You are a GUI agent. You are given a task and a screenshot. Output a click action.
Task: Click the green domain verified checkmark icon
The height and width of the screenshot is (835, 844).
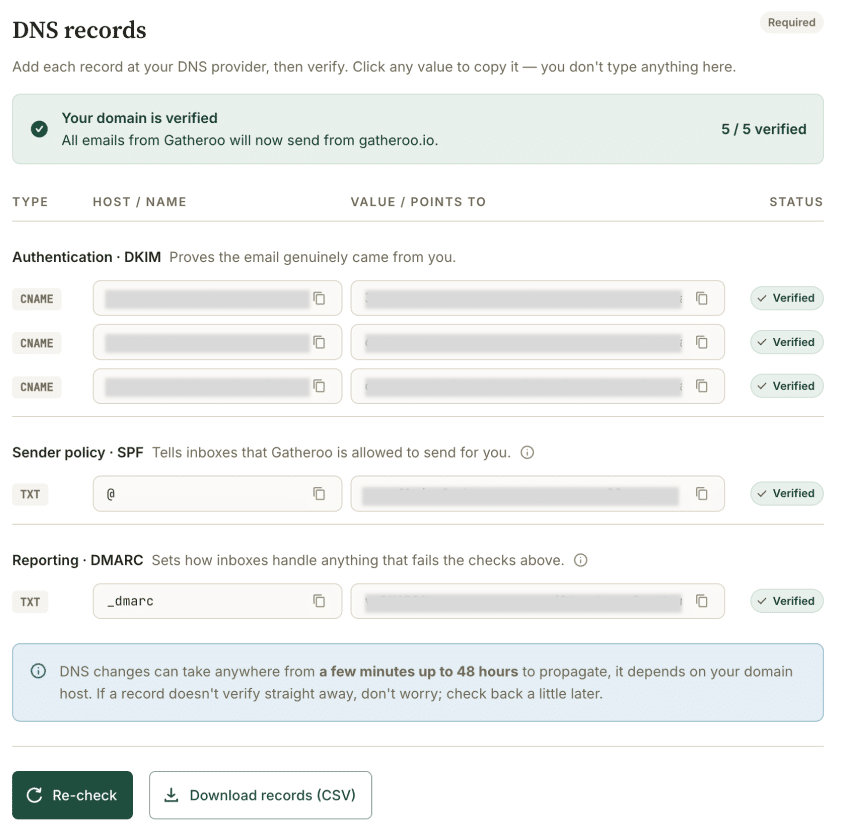pos(39,129)
